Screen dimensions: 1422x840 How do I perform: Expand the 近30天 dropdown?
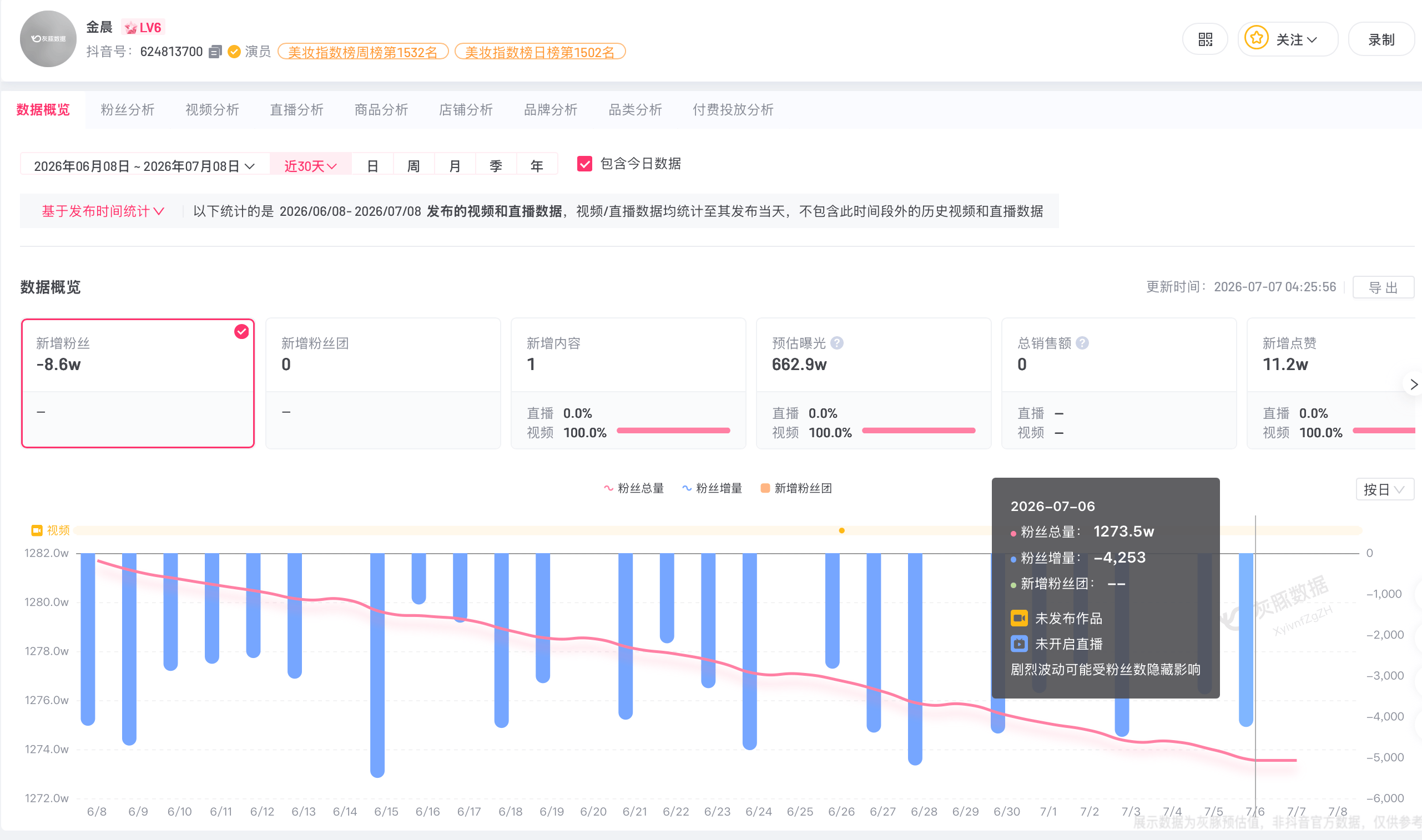[310, 166]
